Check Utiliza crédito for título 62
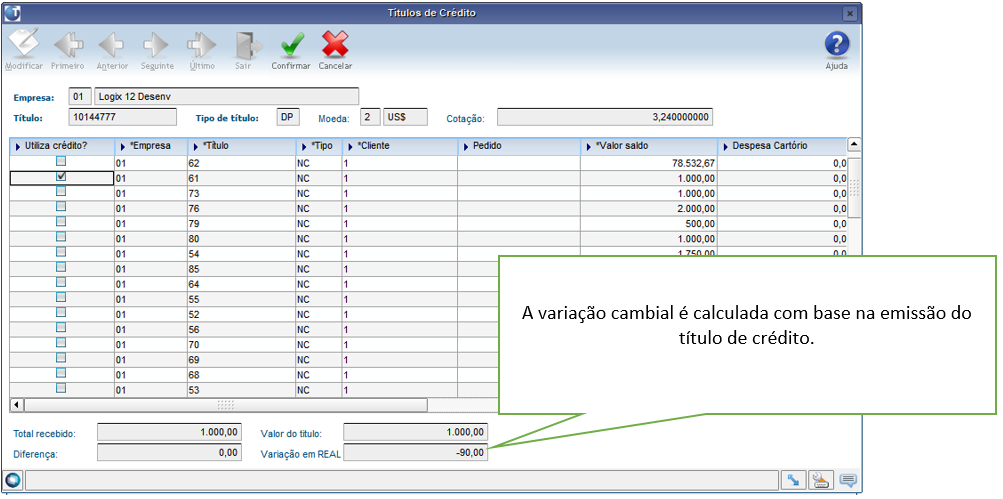The image size is (1003, 499). pyautogui.click(x=61, y=161)
